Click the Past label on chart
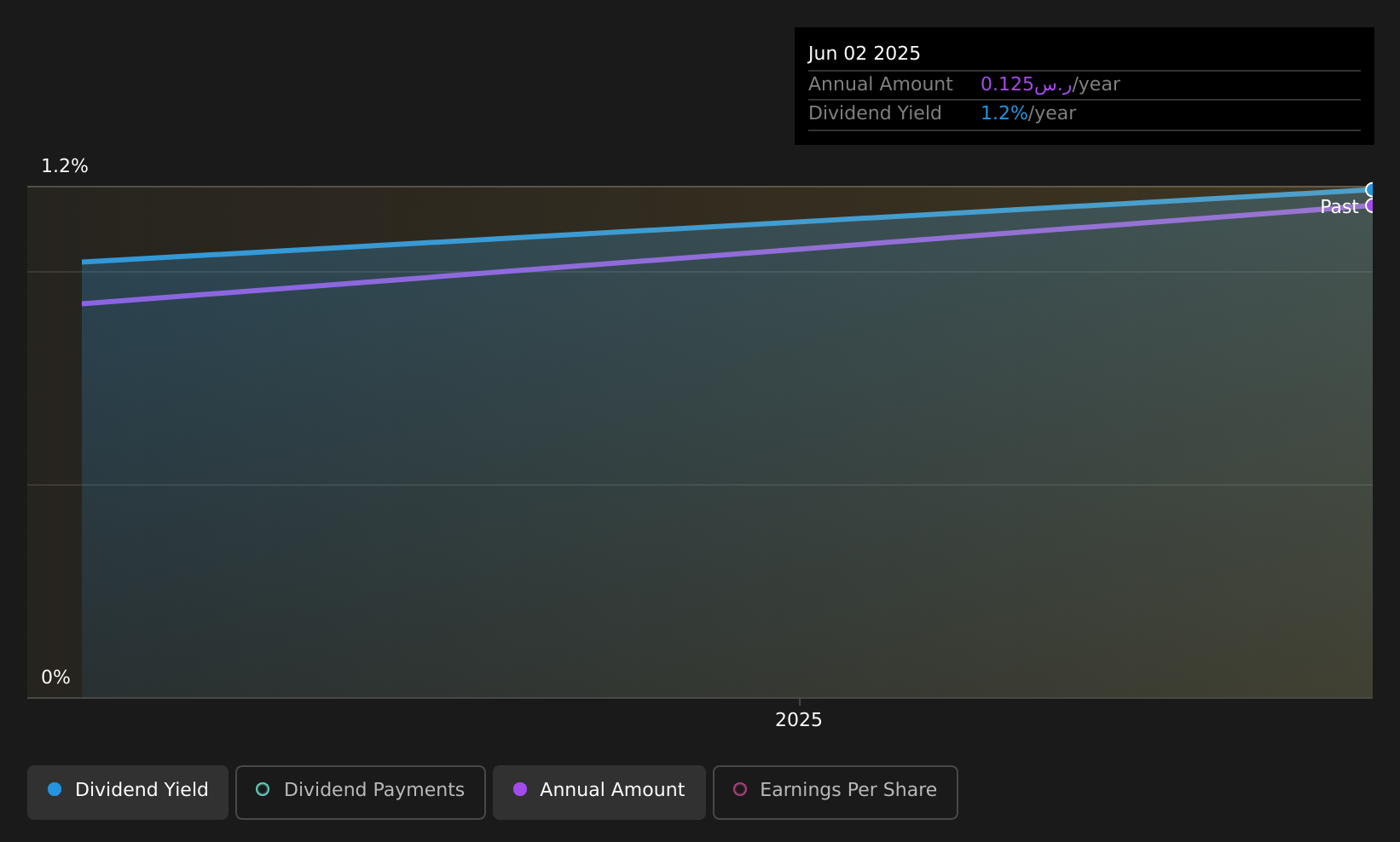Screen dimensions: 1400x842 click(x=1339, y=207)
